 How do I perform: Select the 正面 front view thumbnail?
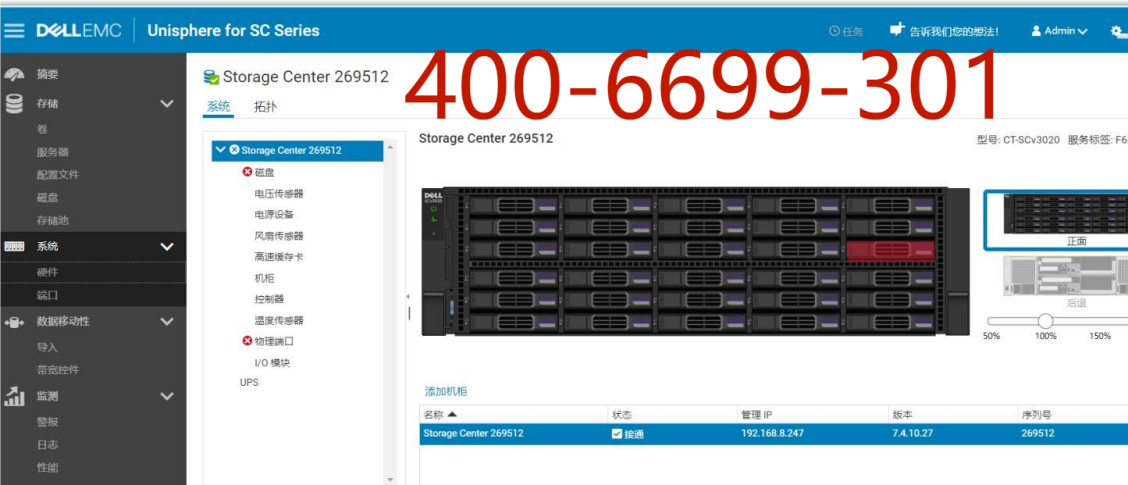[x=1057, y=220]
